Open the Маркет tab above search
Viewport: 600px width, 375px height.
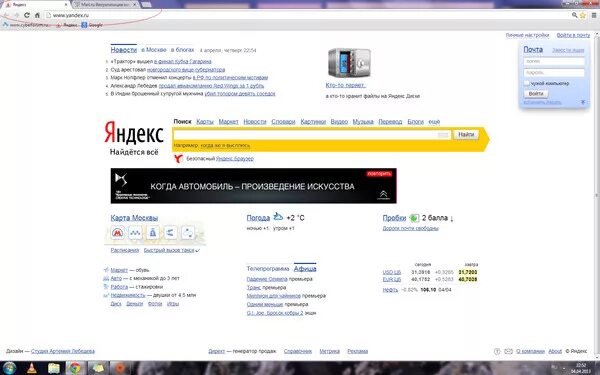point(228,122)
